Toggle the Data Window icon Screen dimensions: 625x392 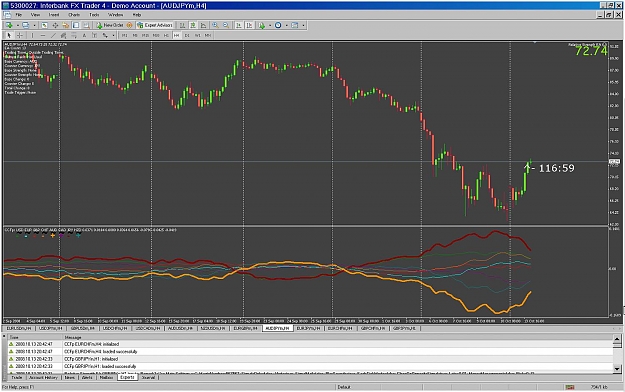pos(55,25)
